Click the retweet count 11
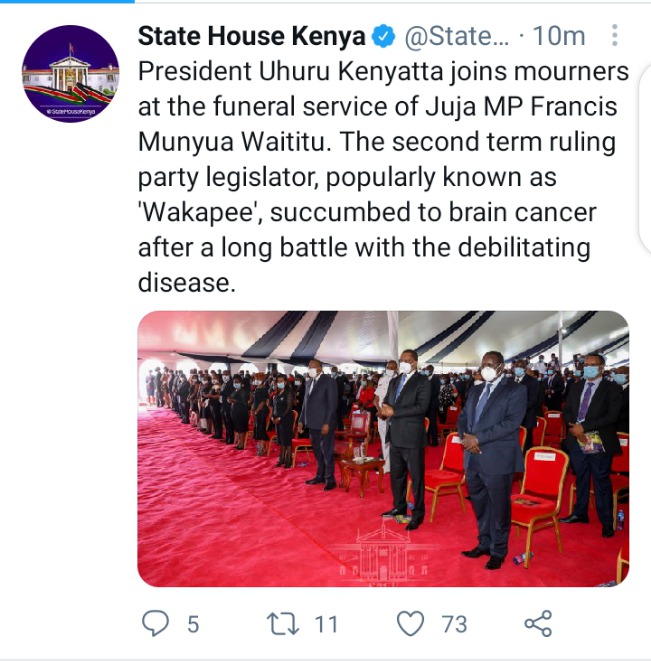Screen dimensions: 651x661 (326, 624)
